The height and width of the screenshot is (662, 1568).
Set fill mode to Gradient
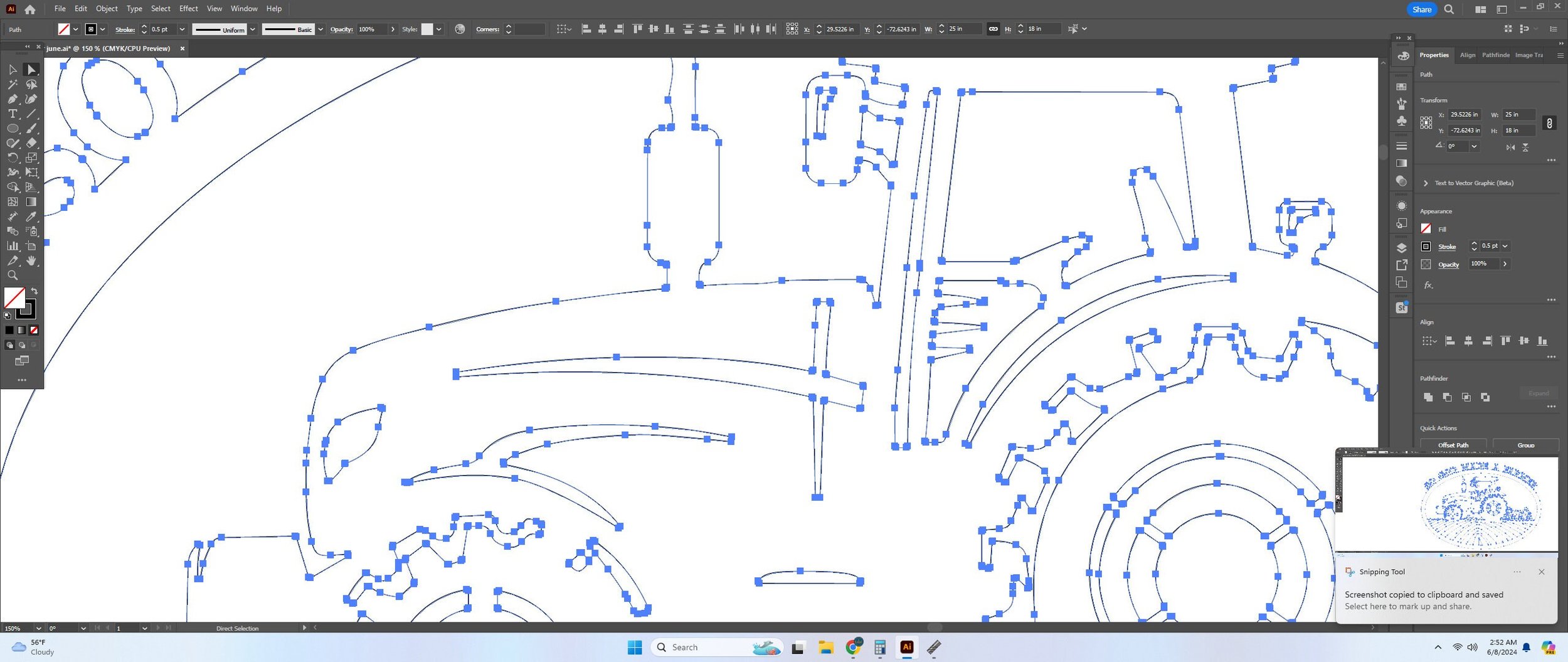pyautogui.click(x=22, y=330)
